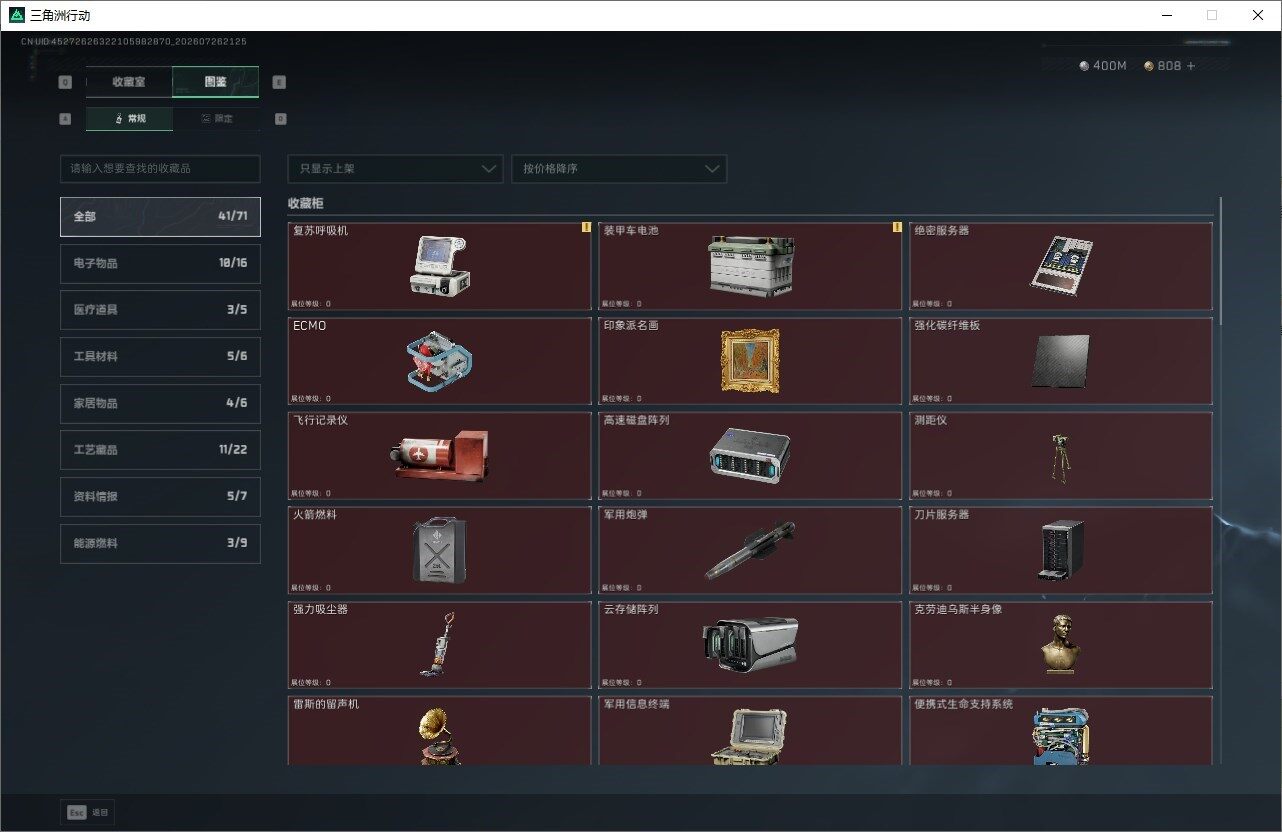The width and height of the screenshot is (1282, 832).
Task: Select the 常规 sub-tab
Action: click(129, 119)
